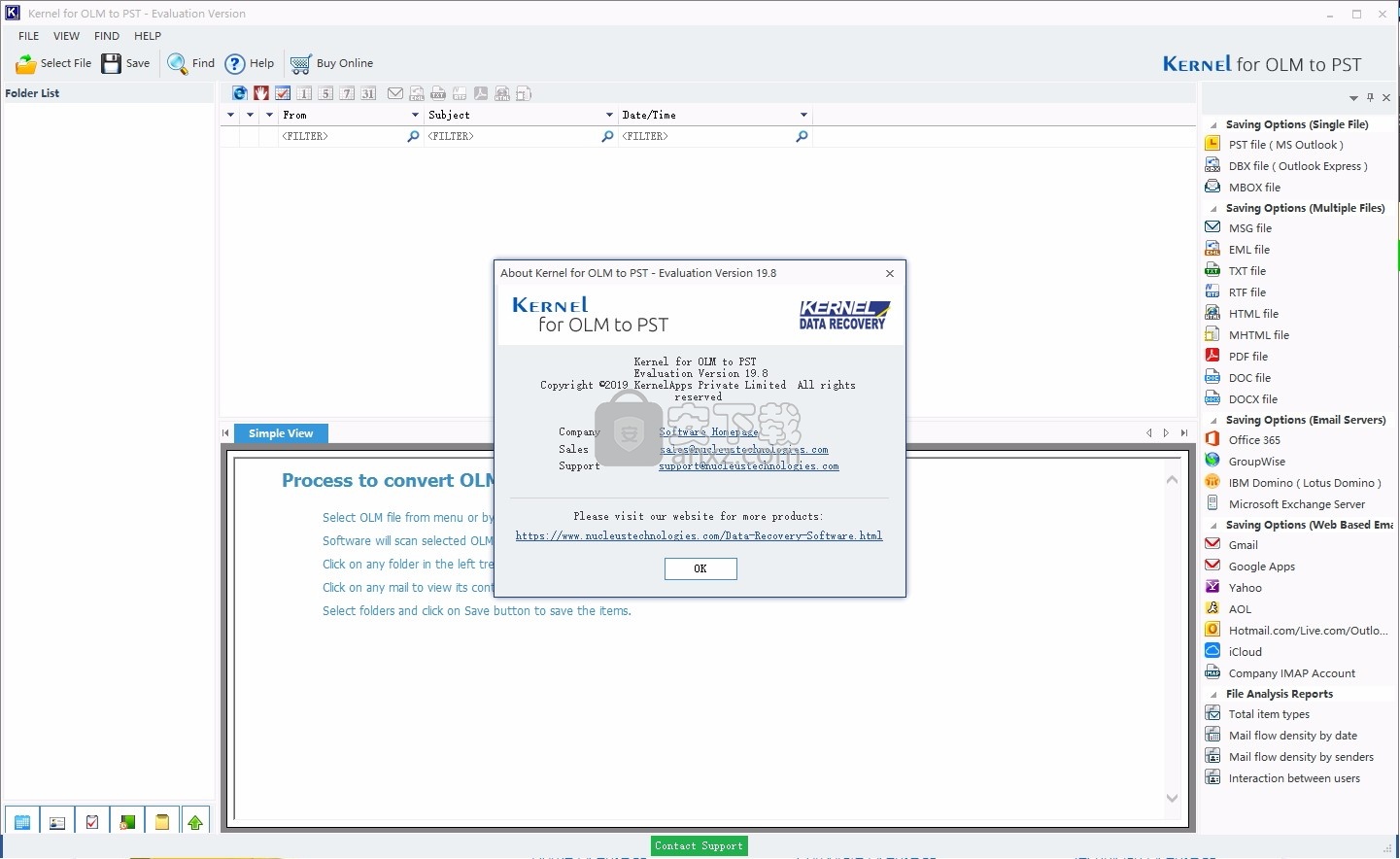Click the PDF export icon in message toolbar
The width and height of the screenshot is (1400, 859).
481,93
